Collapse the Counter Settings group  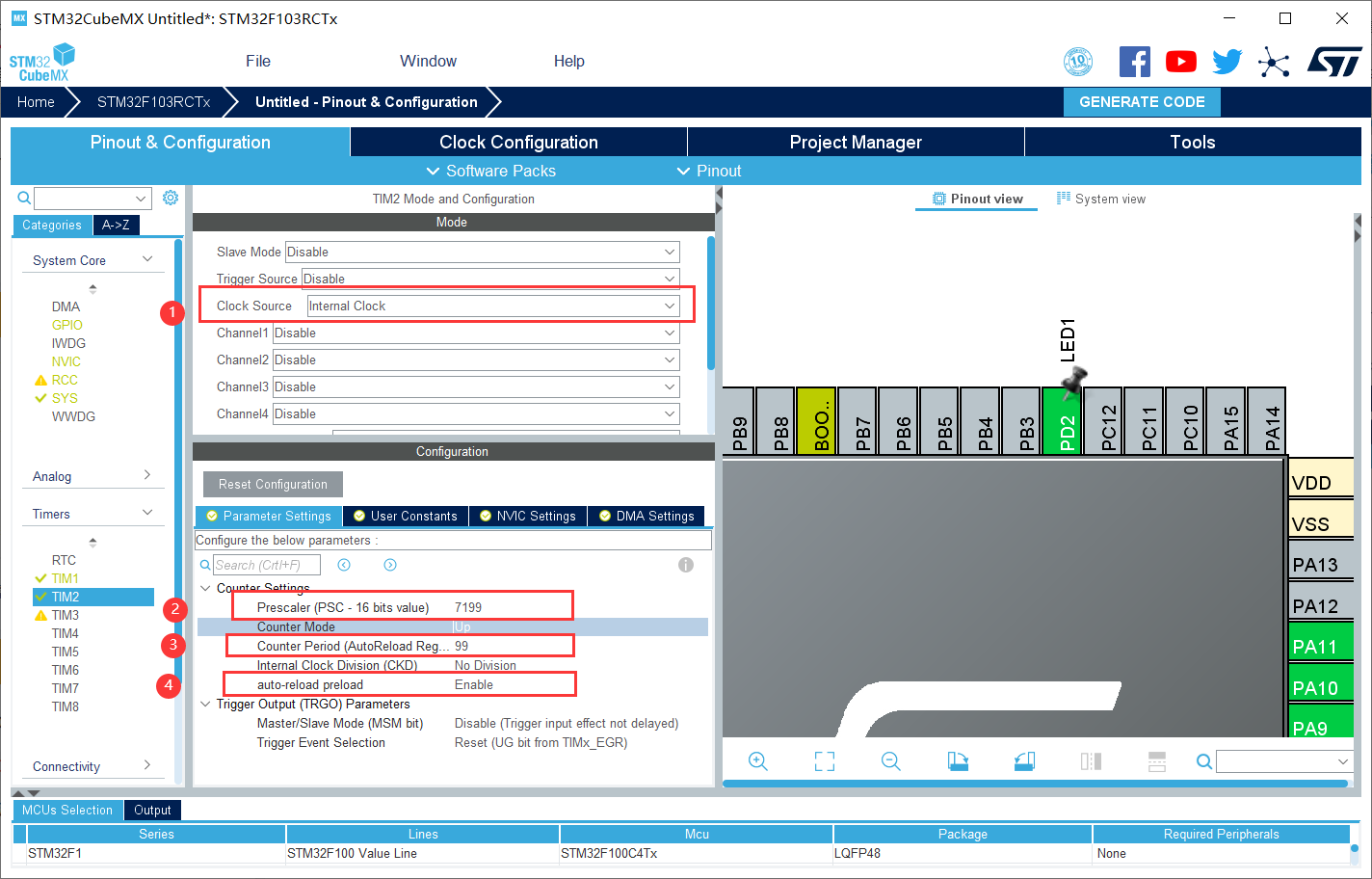(205, 588)
